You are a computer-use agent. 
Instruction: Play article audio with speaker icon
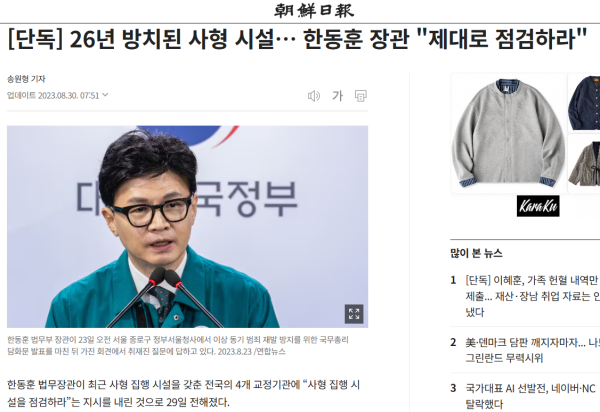pyautogui.click(x=314, y=96)
